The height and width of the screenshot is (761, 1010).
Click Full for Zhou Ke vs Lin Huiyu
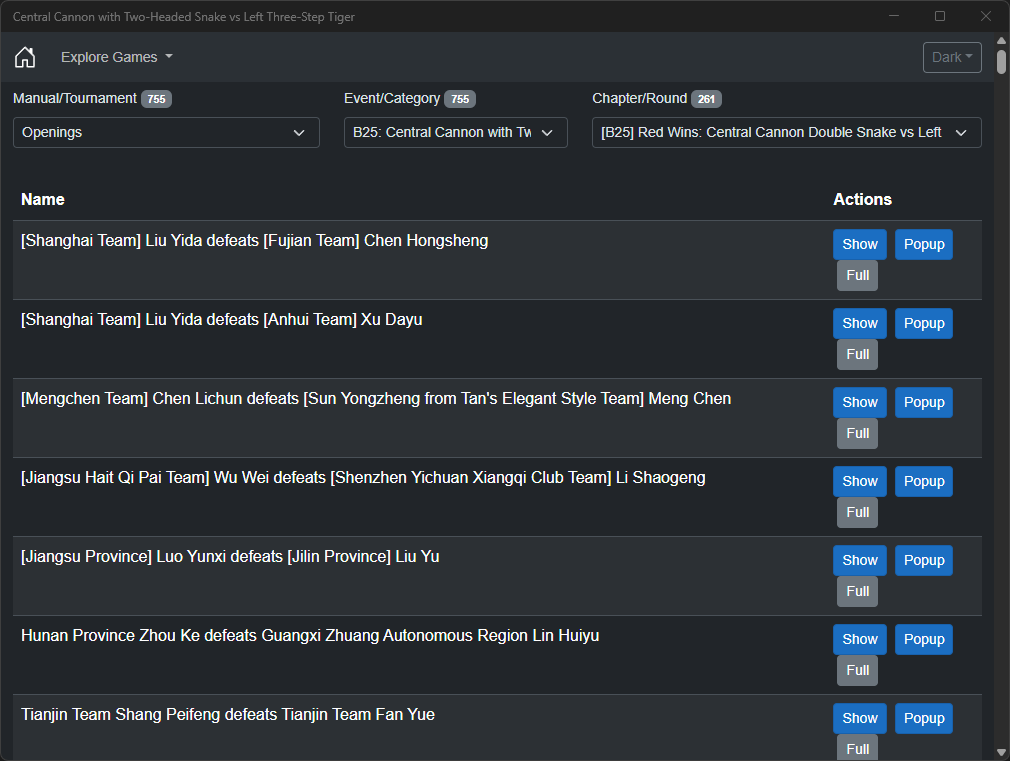click(x=857, y=670)
